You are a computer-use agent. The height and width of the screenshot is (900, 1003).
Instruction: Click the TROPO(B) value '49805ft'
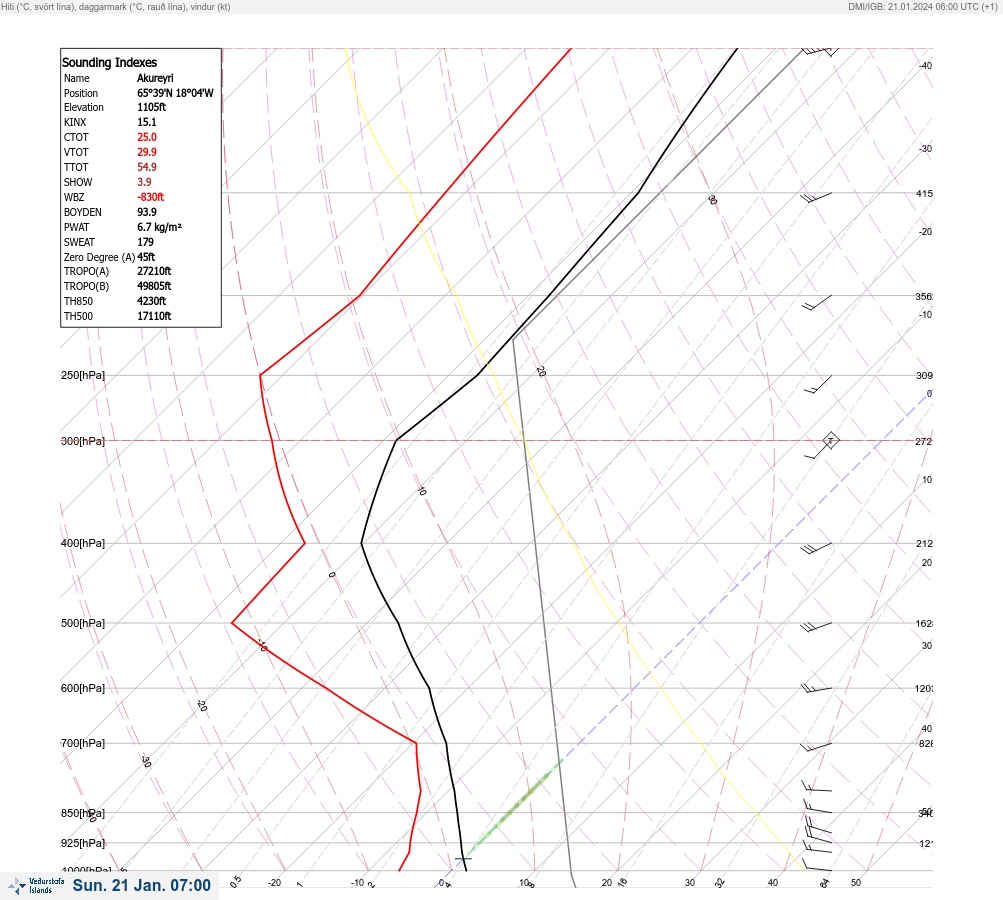click(x=154, y=286)
